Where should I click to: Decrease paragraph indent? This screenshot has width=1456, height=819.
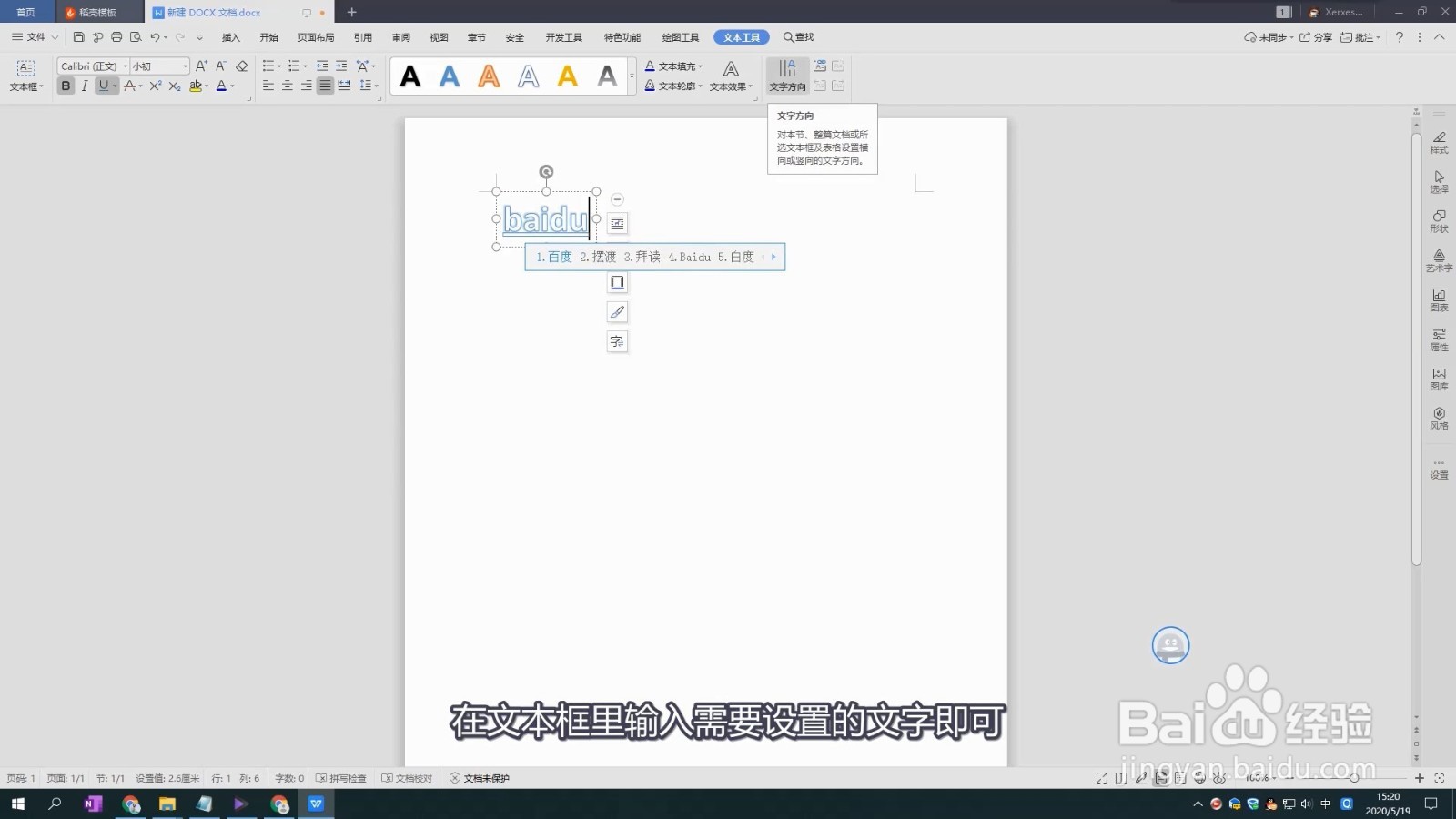[322, 66]
